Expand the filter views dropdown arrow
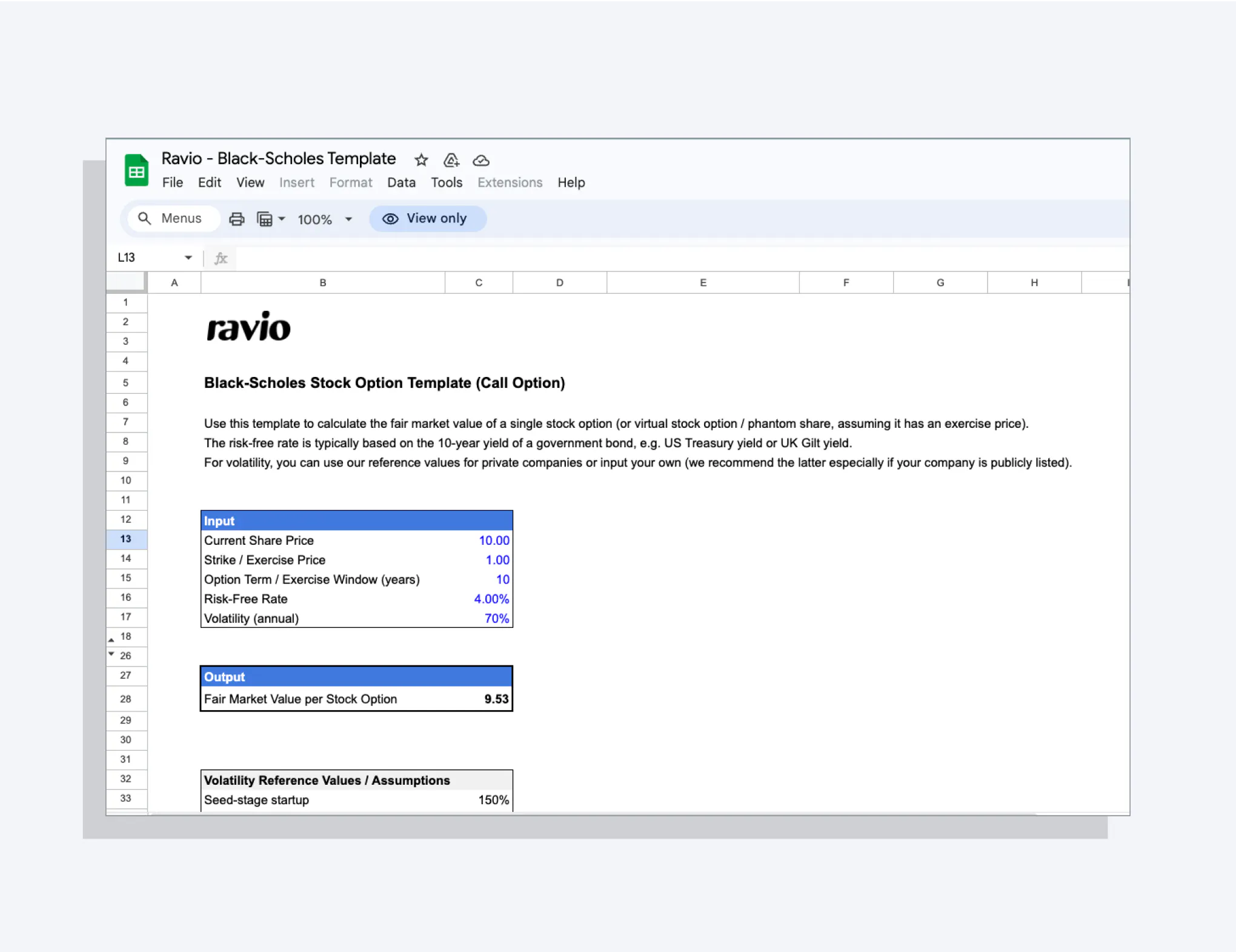This screenshot has height=952, width=1236. pos(282,219)
